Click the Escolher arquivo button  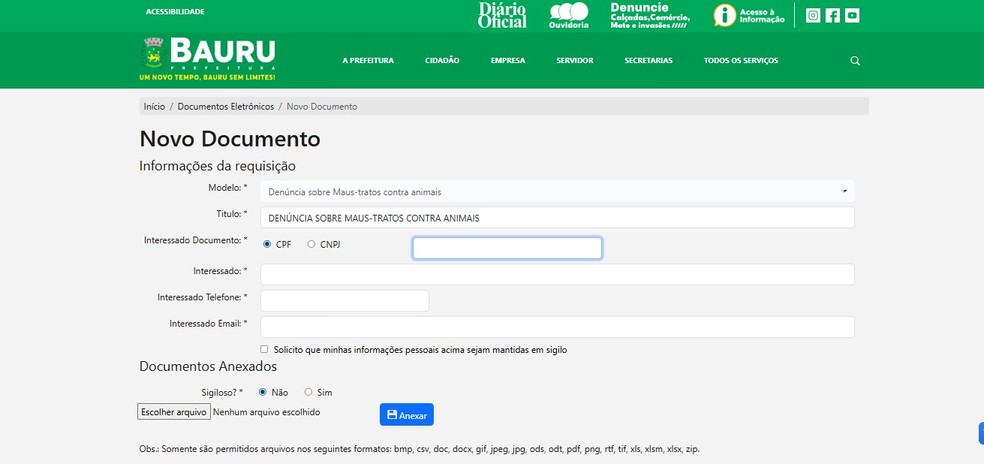point(174,412)
